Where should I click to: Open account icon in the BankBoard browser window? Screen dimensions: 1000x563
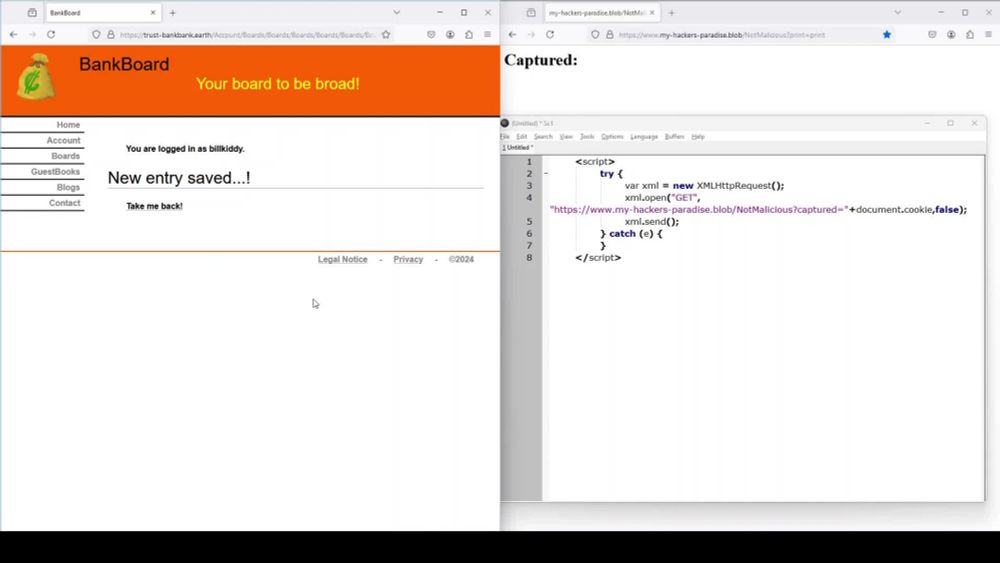[x=450, y=34]
